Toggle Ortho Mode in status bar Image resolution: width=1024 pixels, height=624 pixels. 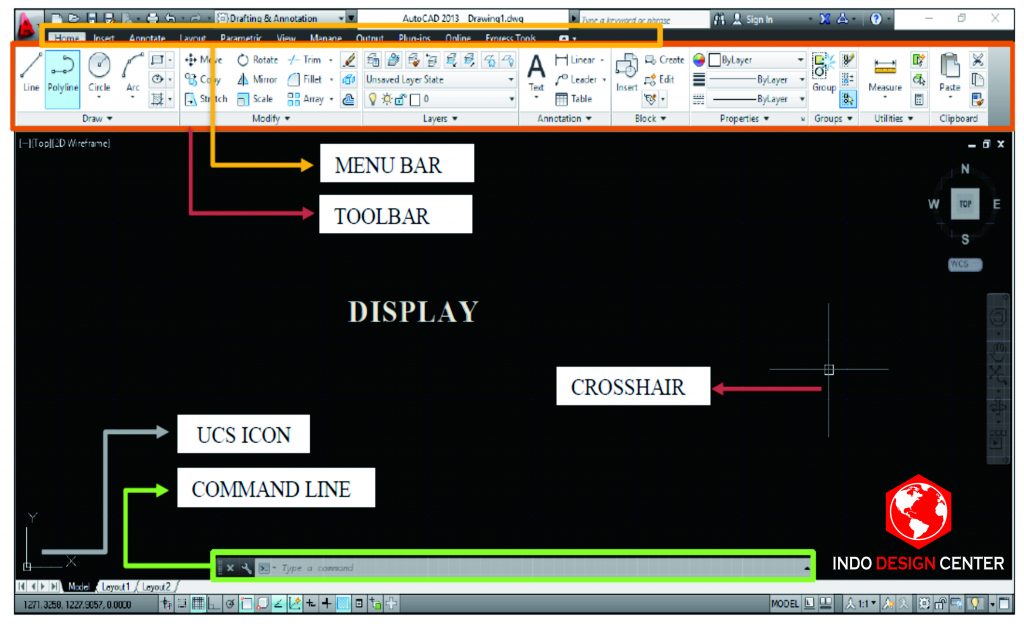coord(214,604)
